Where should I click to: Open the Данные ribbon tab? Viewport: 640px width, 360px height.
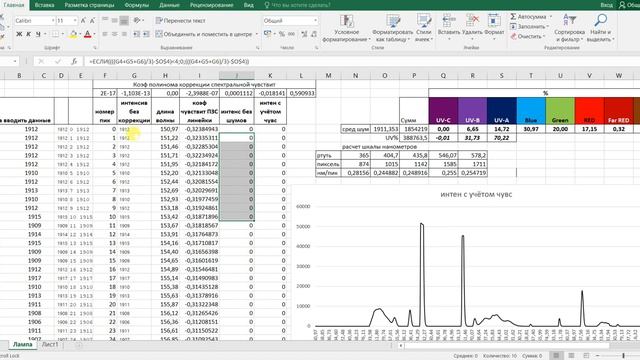point(169,5)
